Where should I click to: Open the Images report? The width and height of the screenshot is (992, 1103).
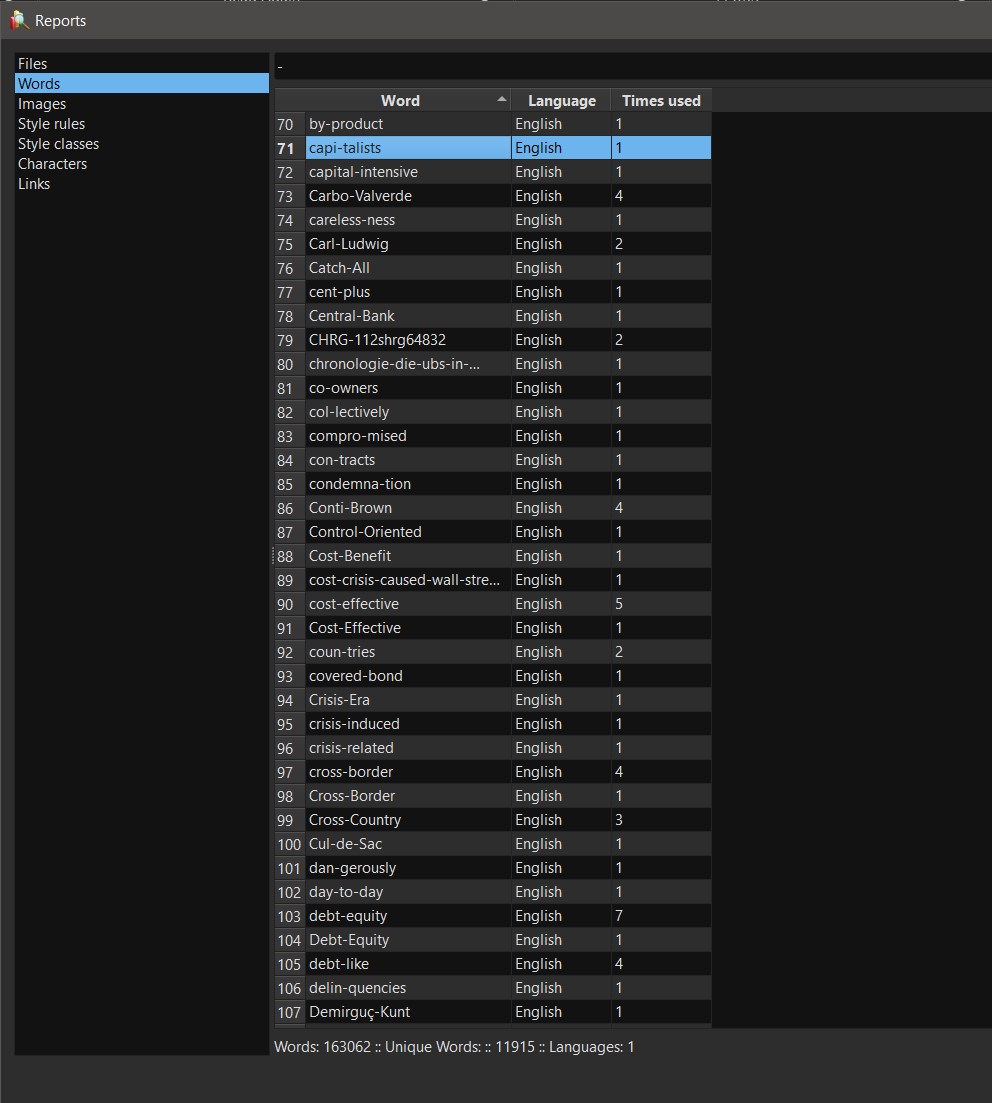click(x=141, y=103)
